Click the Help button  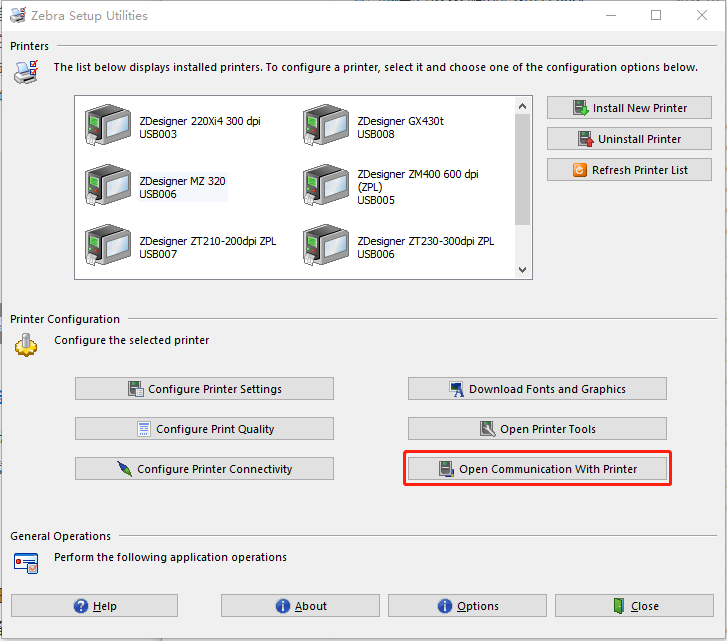coord(94,606)
